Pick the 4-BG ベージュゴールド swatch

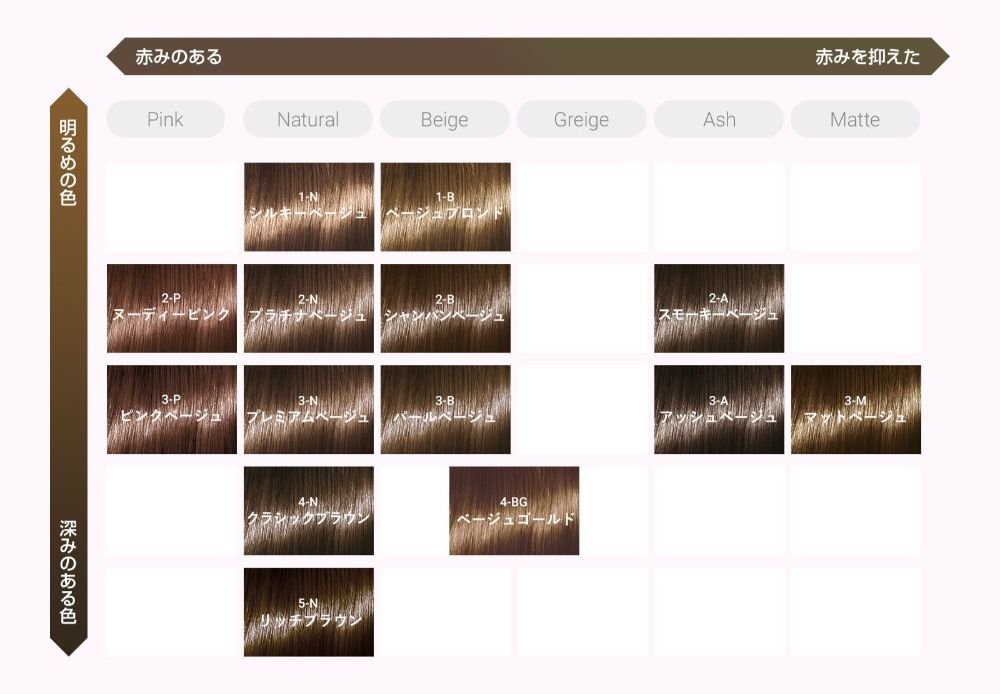pos(514,511)
